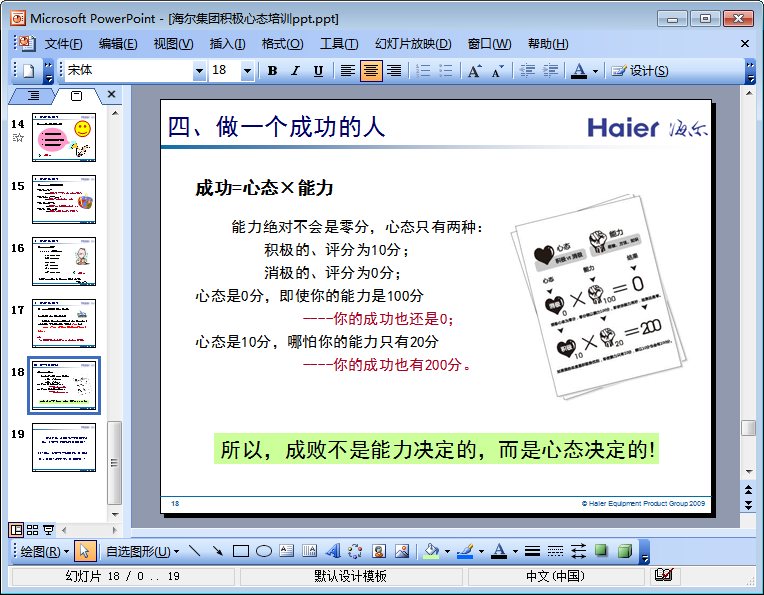The width and height of the screenshot is (764, 595).
Task: Create a new blank presentation
Action: coord(28,71)
